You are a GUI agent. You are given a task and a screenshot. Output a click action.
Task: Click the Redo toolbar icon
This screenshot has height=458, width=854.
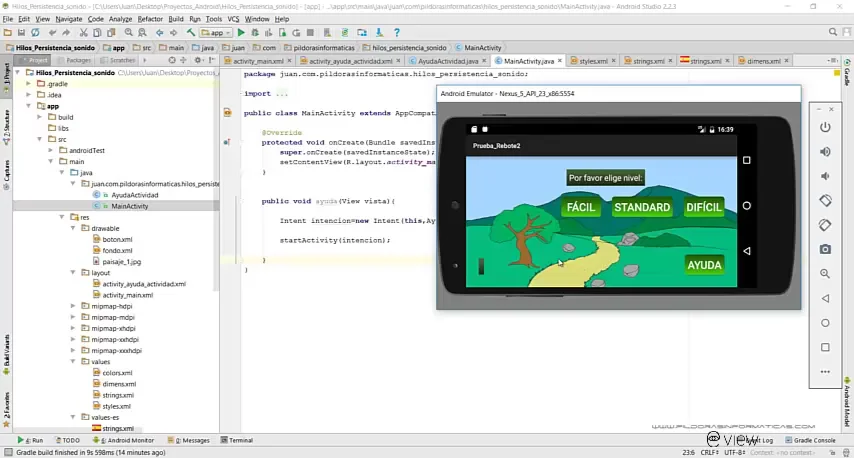pos(66,33)
